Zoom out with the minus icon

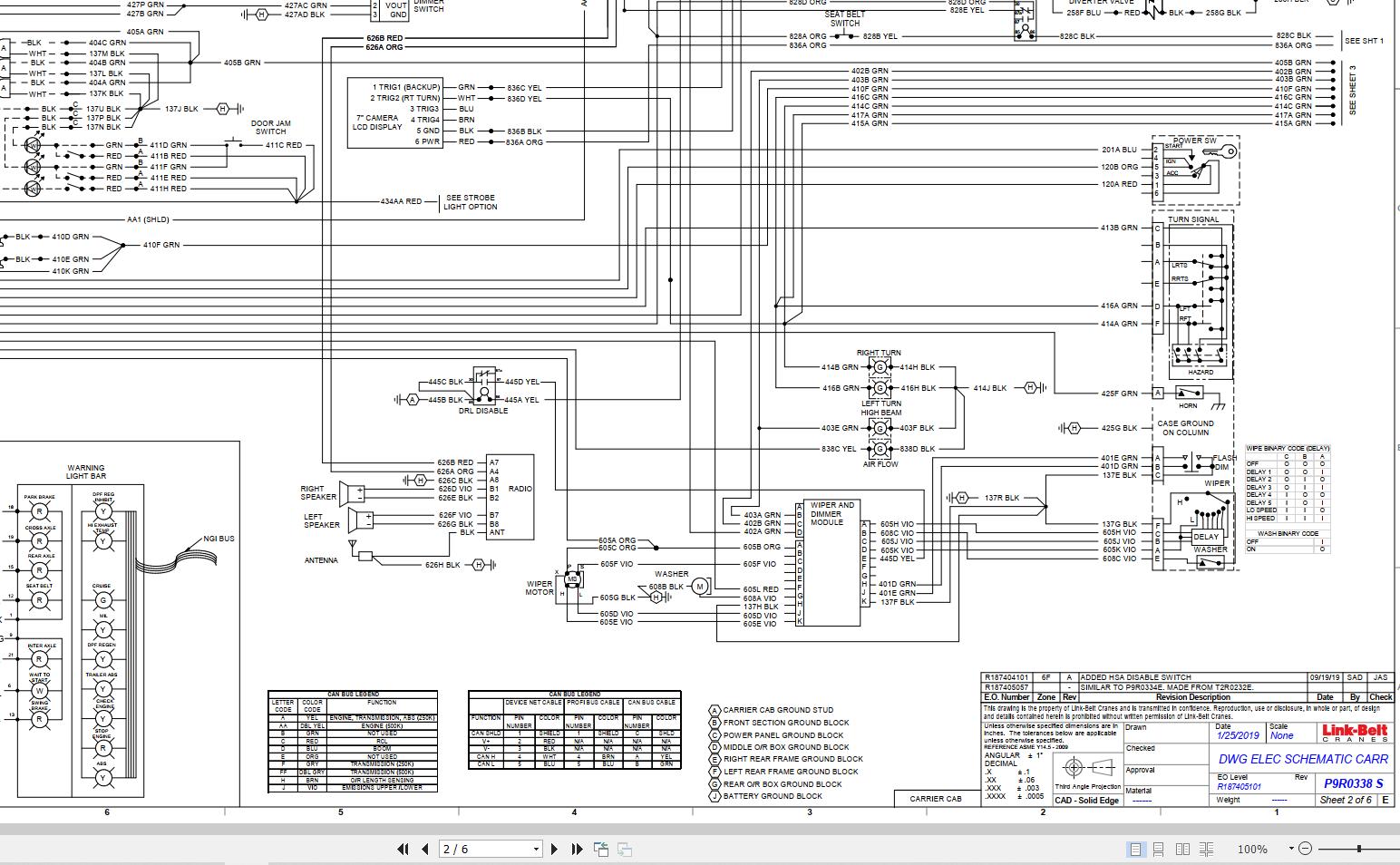[1306, 849]
